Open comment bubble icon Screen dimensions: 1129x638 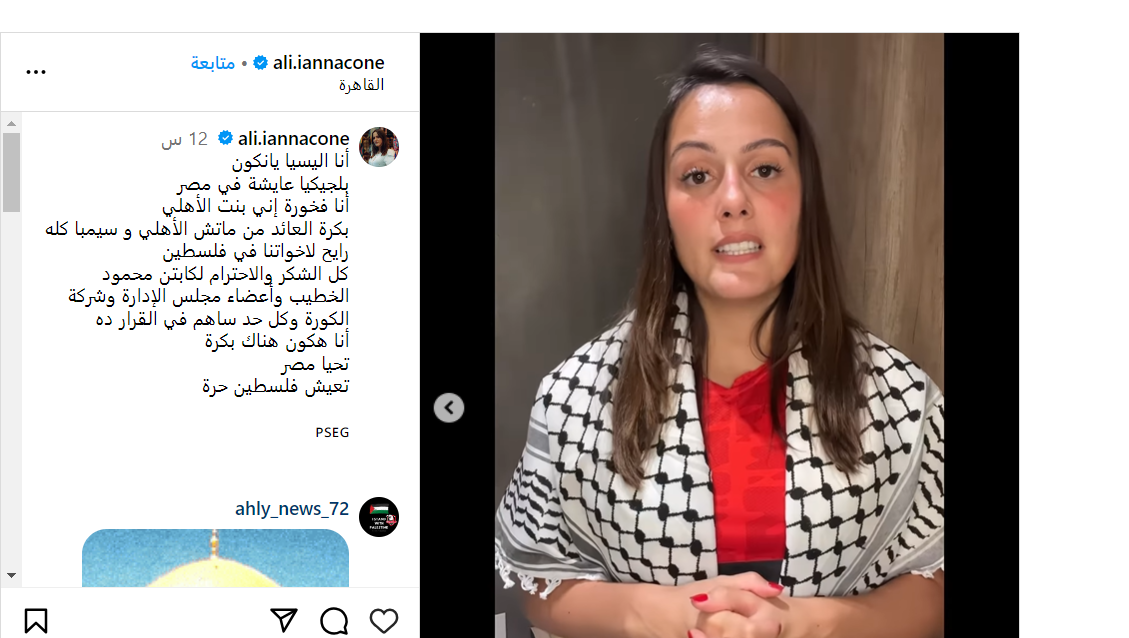pos(334,621)
